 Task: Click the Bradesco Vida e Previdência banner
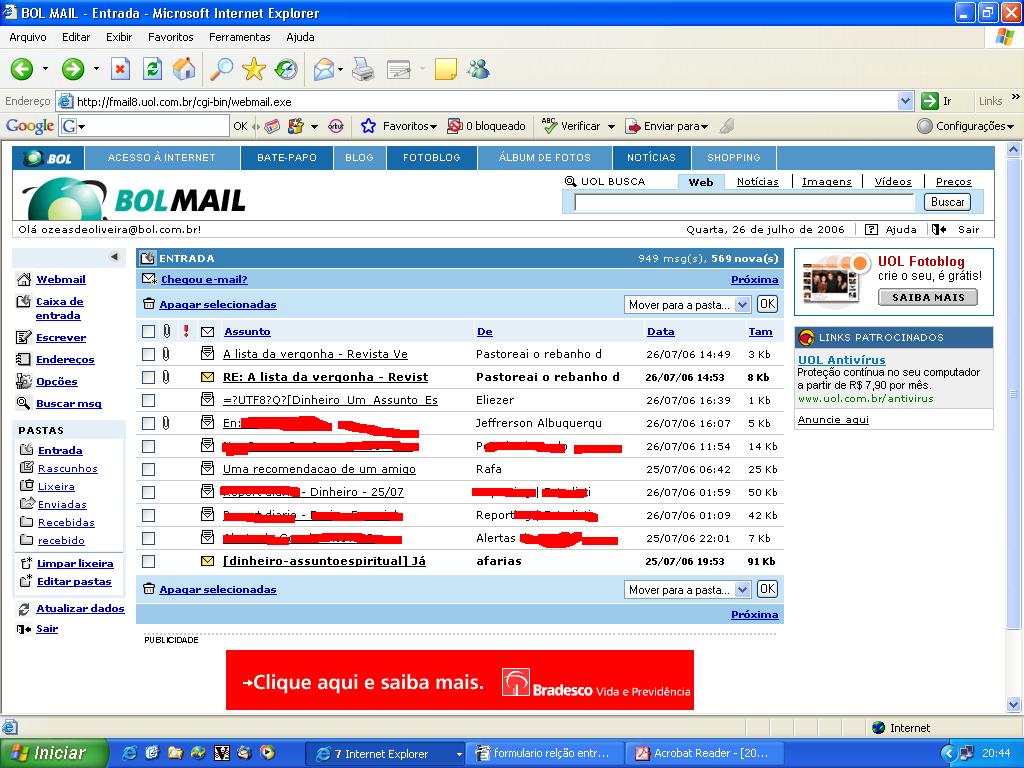click(x=460, y=680)
